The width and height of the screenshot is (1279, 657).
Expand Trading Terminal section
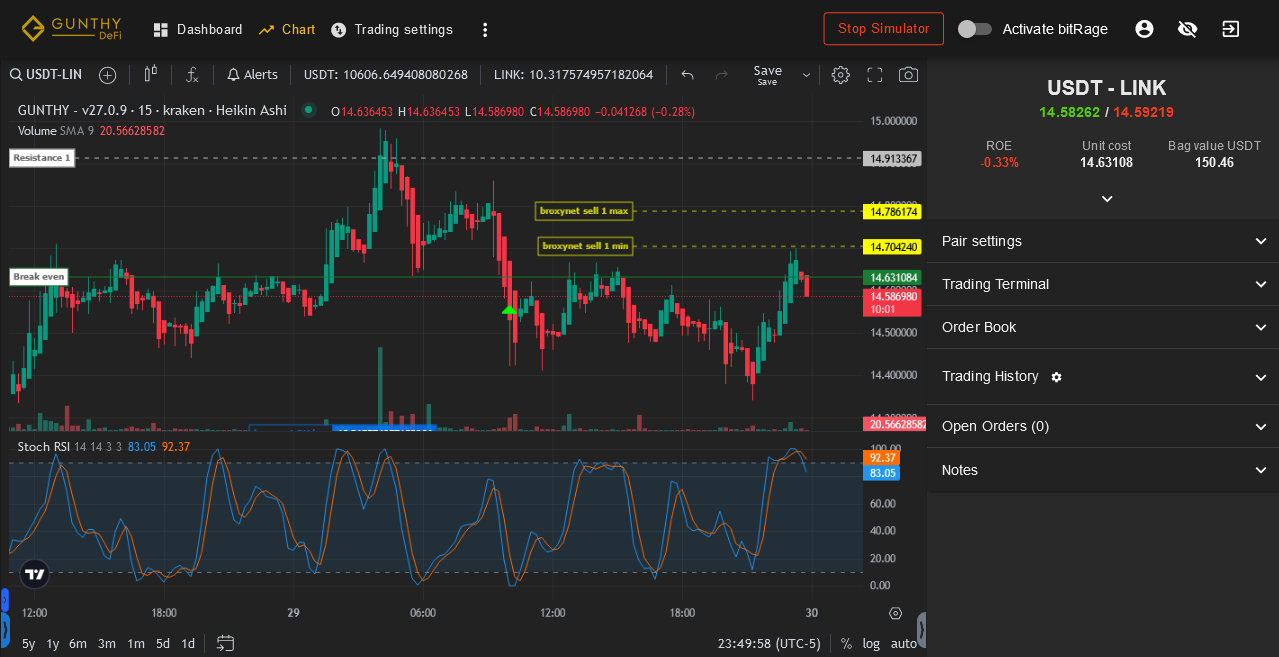[1103, 284]
